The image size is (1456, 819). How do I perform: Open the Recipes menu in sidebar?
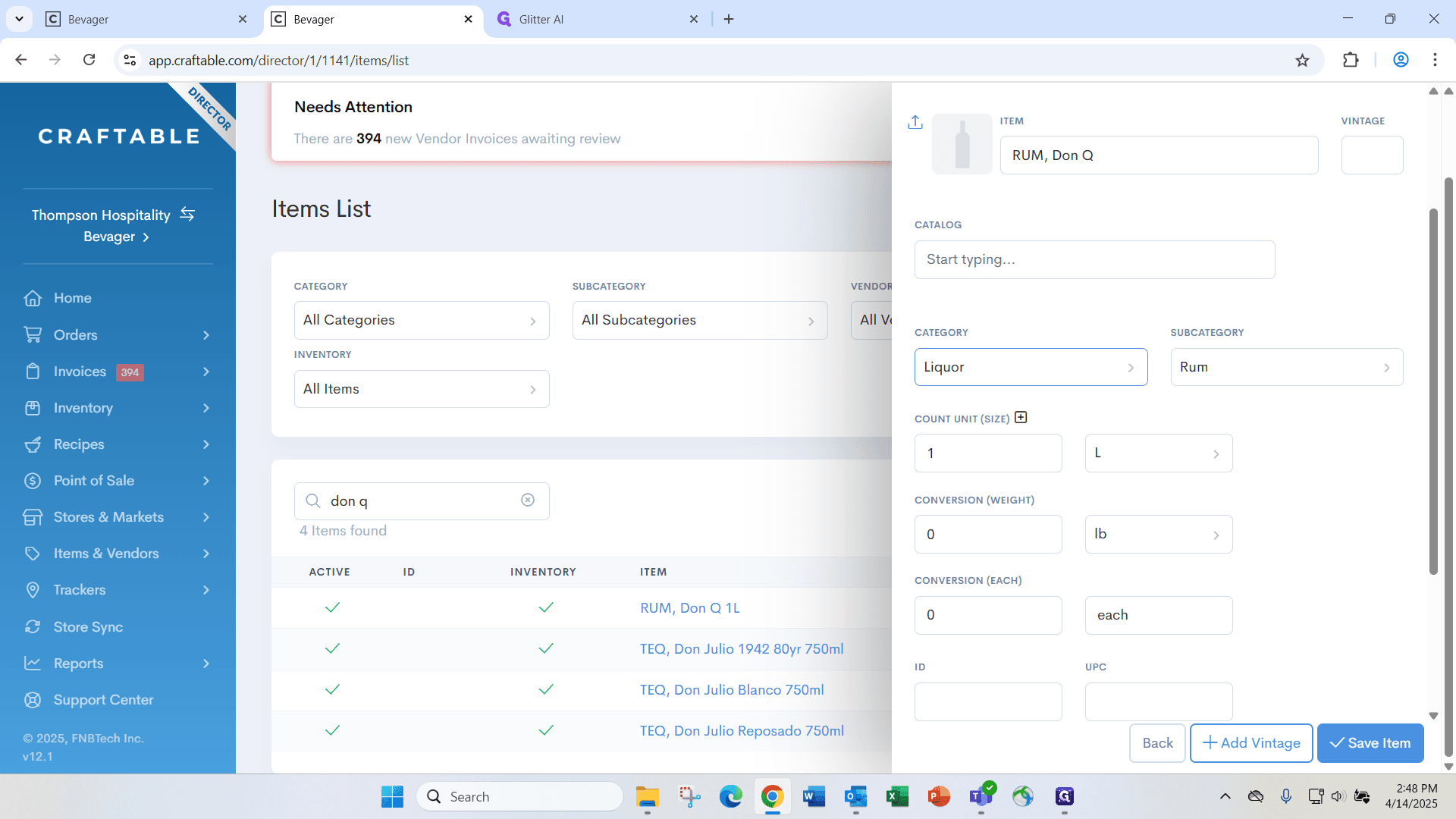[118, 444]
